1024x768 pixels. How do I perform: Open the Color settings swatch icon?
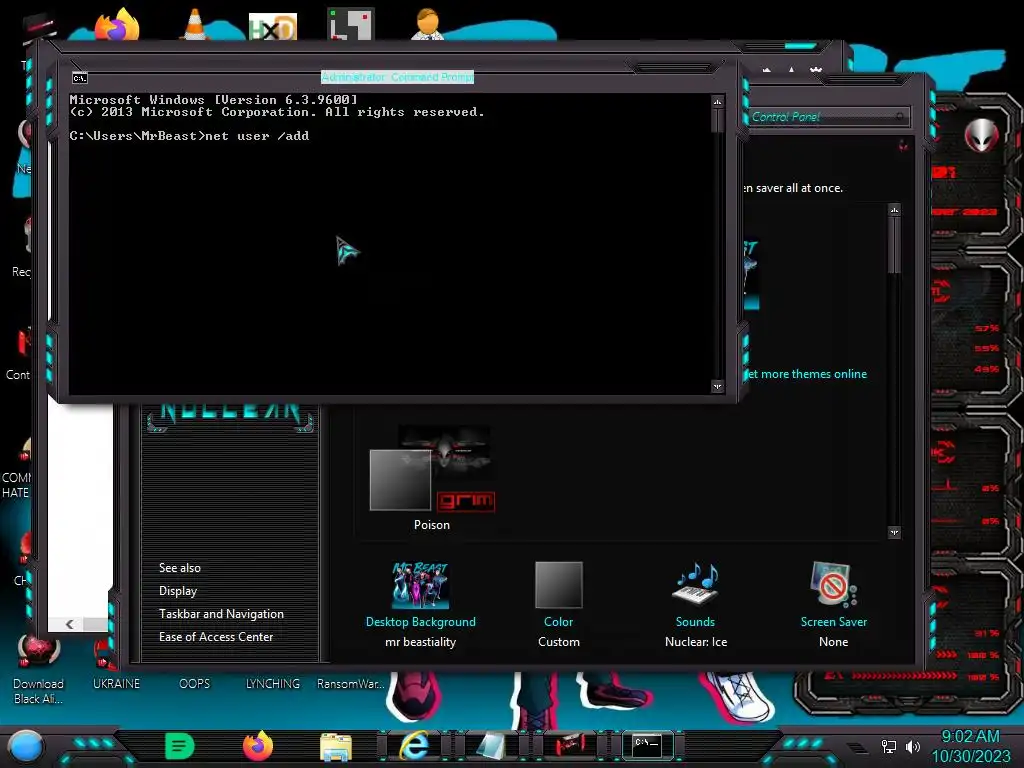pyautogui.click(x=558, y=585)
